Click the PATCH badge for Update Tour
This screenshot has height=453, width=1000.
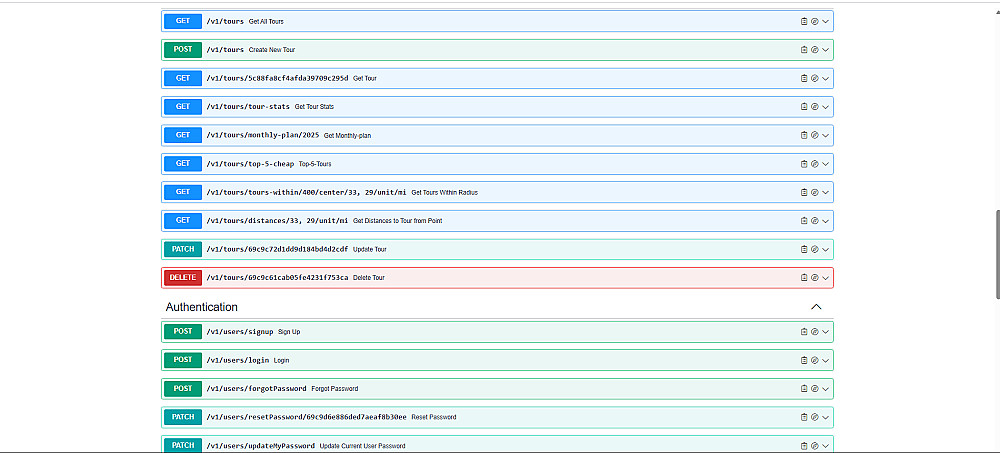pos(183,249)
